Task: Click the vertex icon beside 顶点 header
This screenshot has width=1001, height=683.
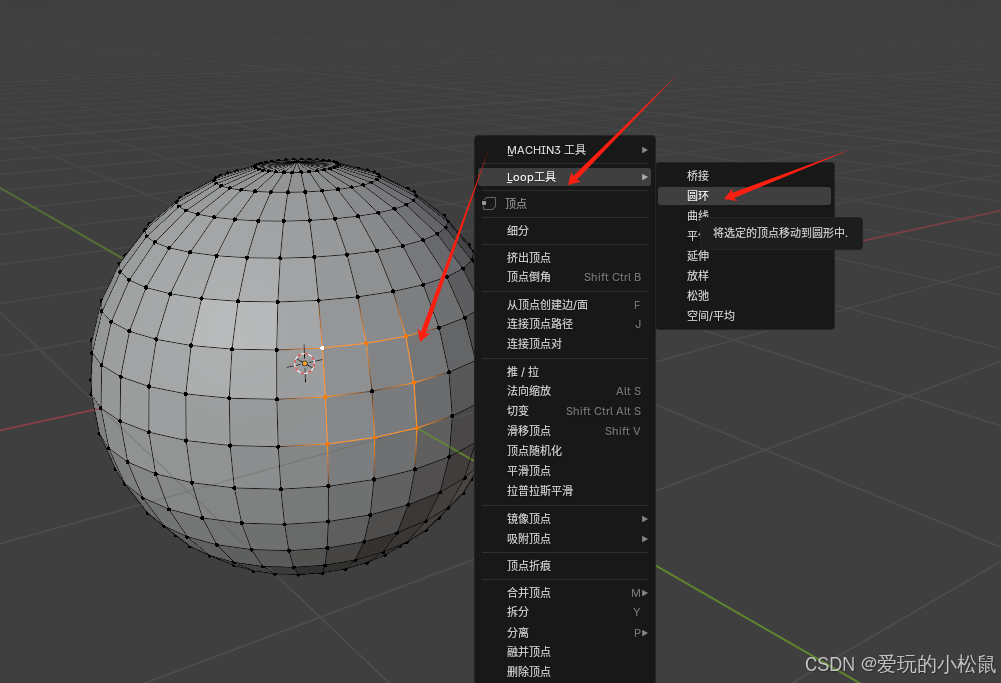Action: [489, 204]
